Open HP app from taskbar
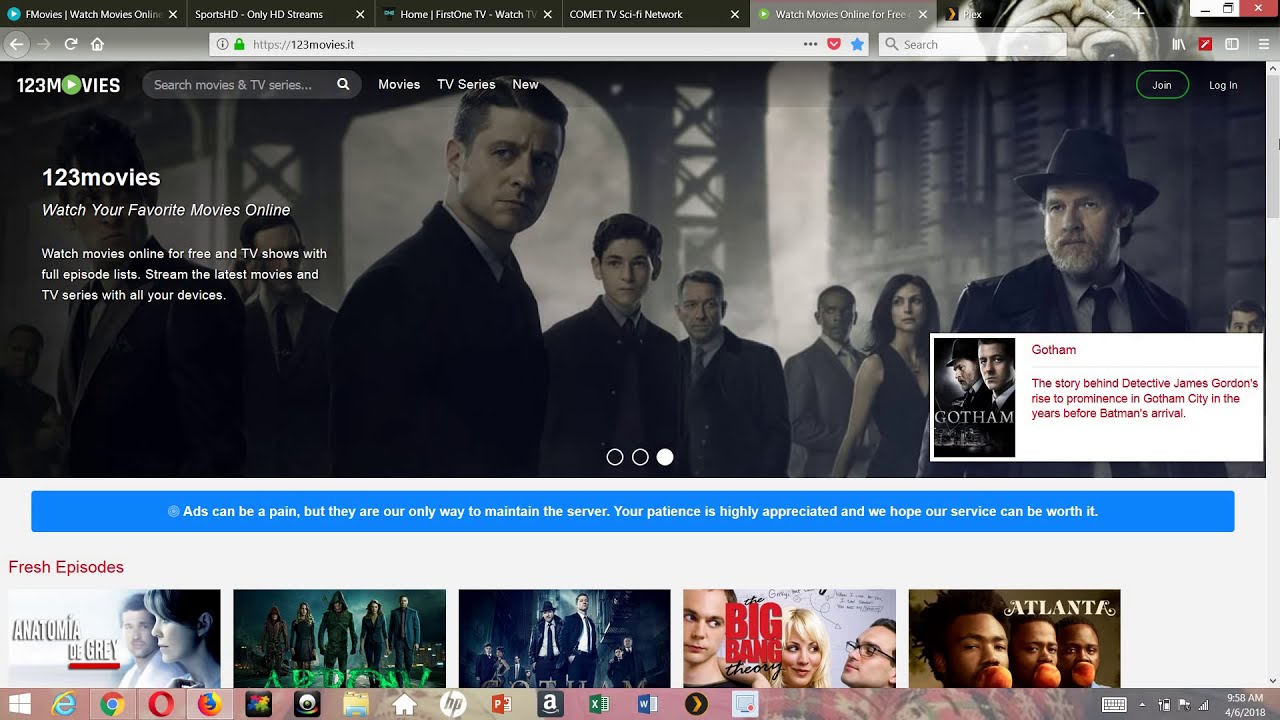The image size is (1280, 720). [x=453, y=704]
